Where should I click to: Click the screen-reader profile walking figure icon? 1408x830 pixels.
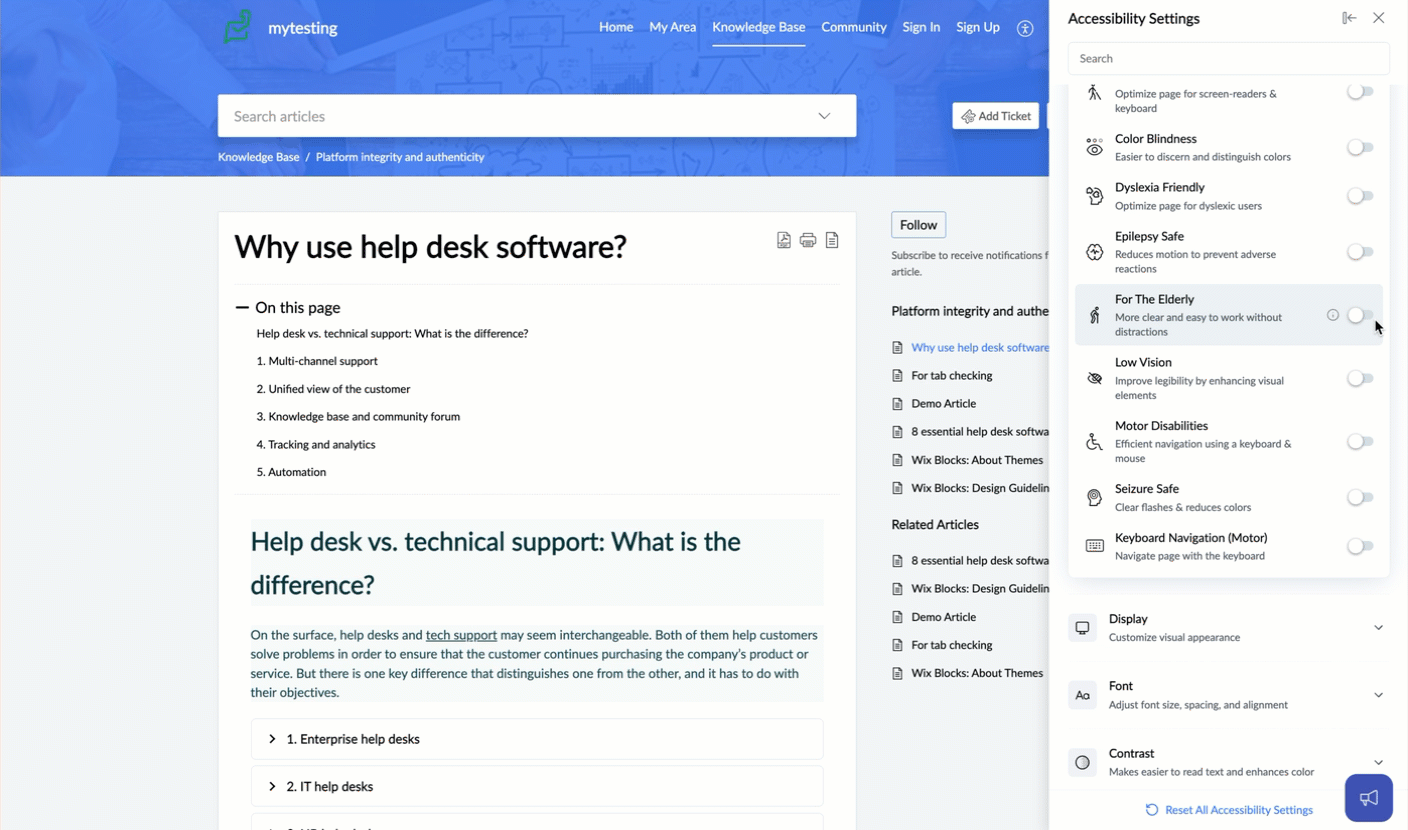tap(1094, 93)
